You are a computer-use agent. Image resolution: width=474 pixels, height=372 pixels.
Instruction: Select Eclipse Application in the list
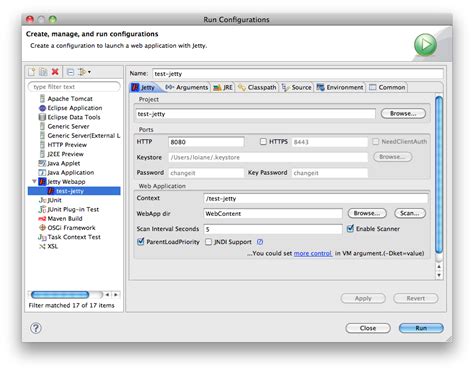71,108
